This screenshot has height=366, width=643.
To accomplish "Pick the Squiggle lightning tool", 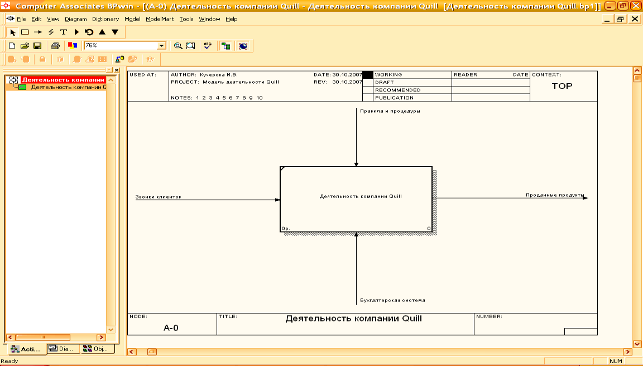I will click(x=51, y=32).
